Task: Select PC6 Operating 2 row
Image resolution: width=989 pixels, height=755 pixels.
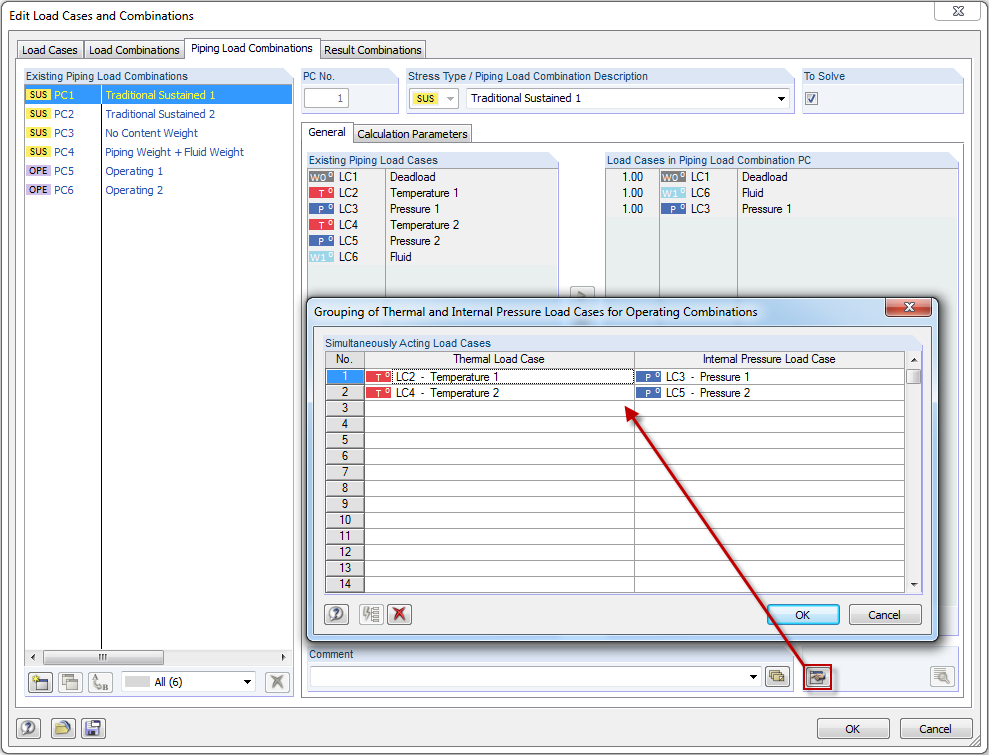Action: 158,190
